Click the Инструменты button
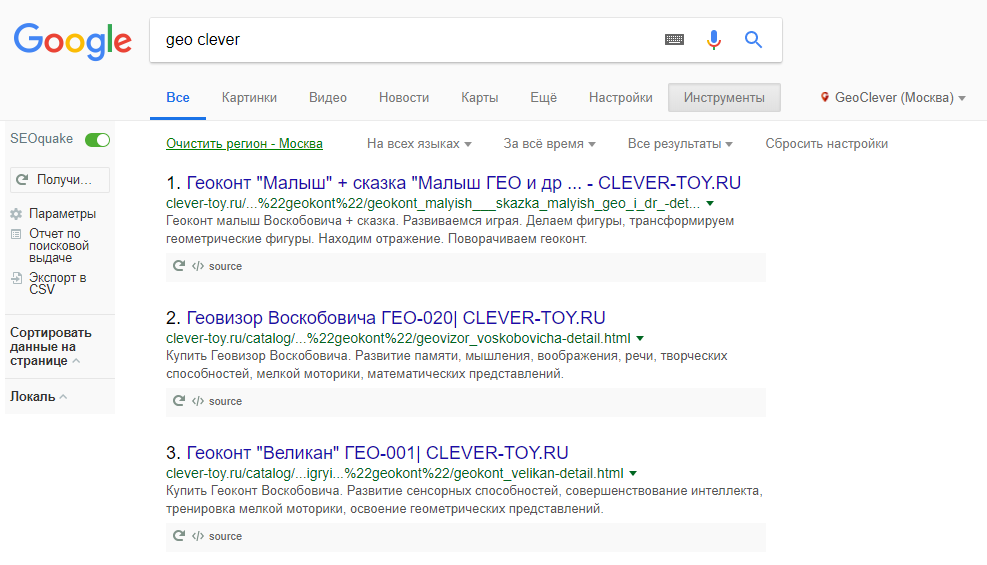The height and width of the screenshot is (565, 987). (x=724, y=98)
